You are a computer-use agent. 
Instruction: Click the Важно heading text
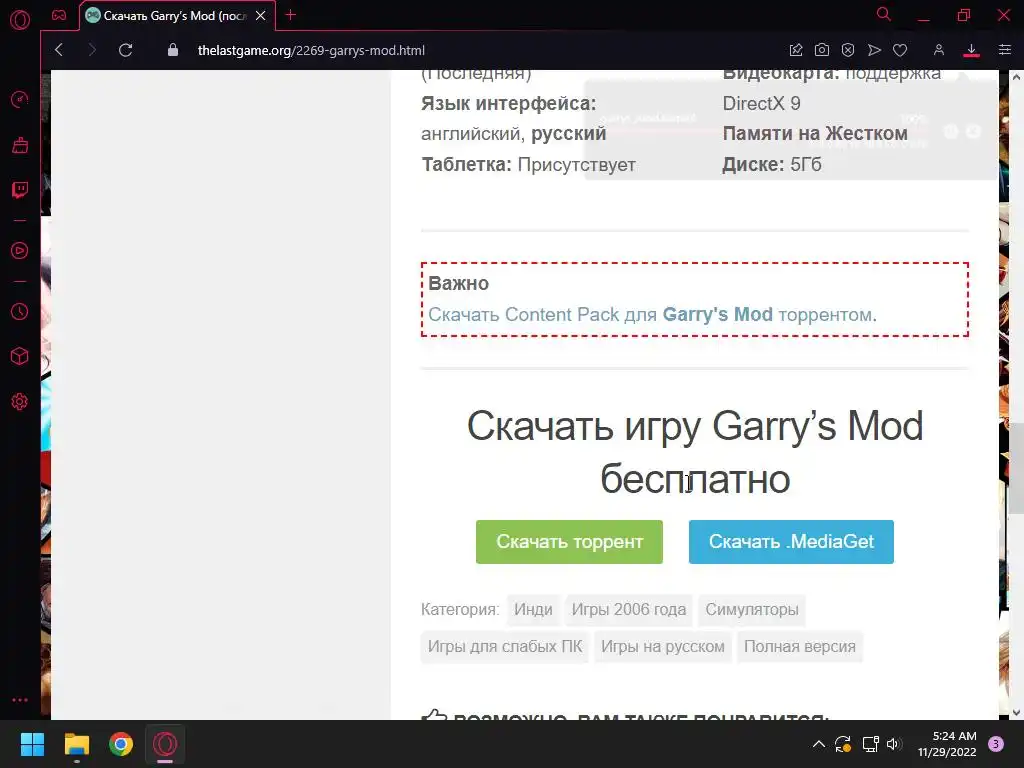point(458,283)
